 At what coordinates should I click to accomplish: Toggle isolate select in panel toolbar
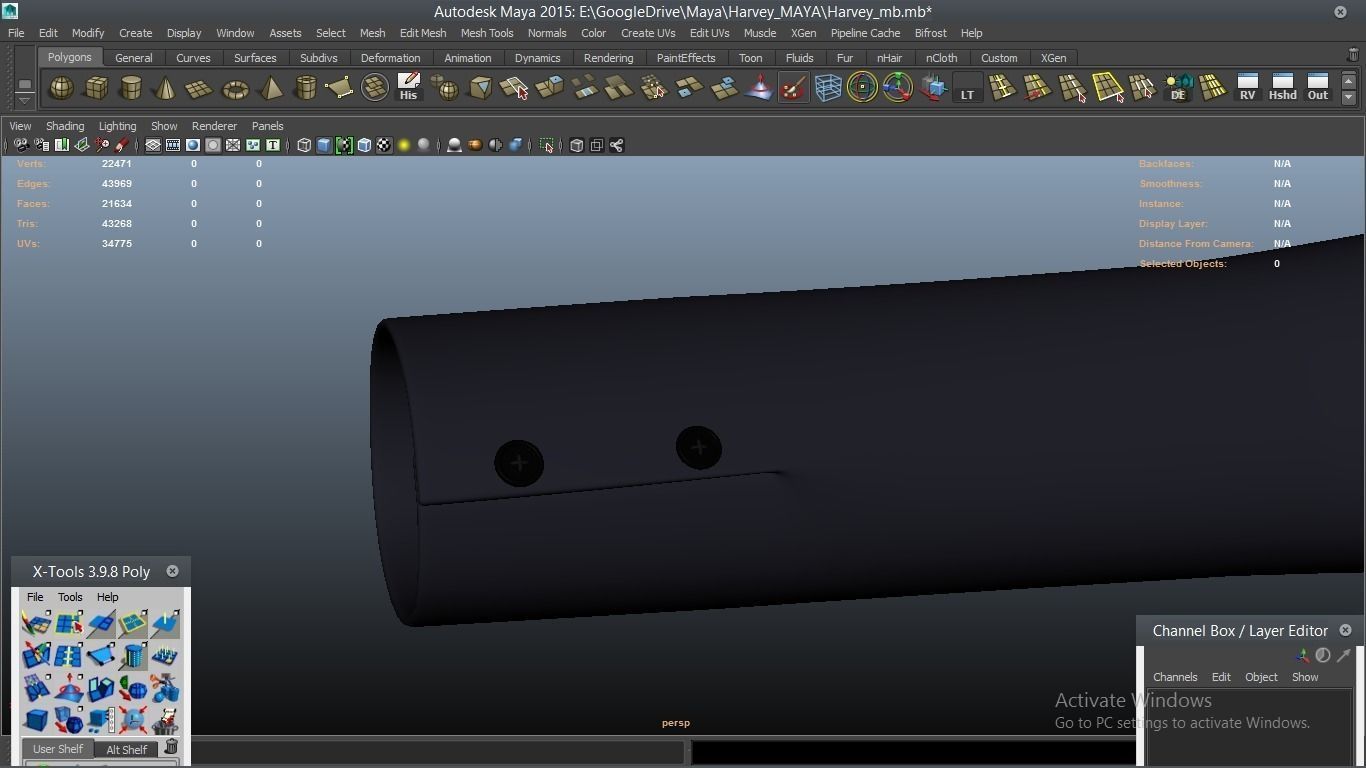pos(547,145)
